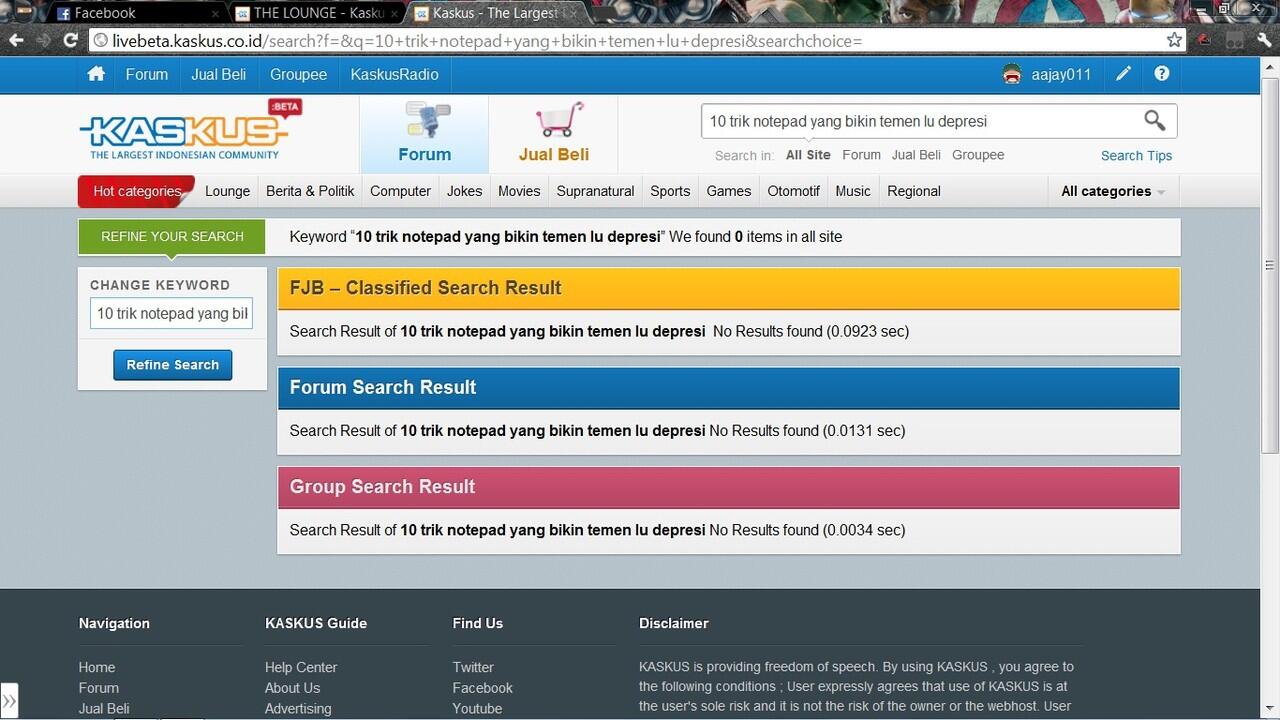Open footer Youtube link
The width and height of the screenshot is (1280, 720).
(x=477, y=709)
